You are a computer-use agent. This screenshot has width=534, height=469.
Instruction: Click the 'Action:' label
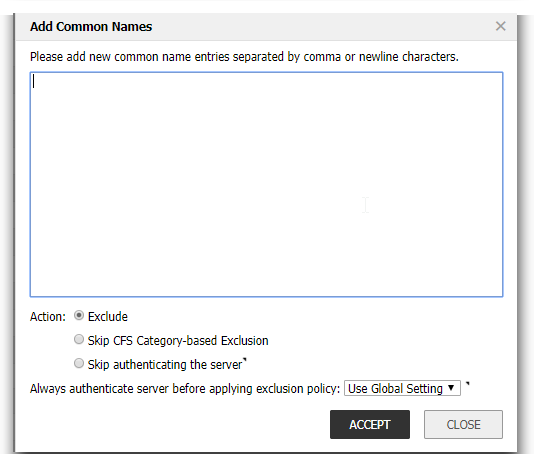(48, 317)
